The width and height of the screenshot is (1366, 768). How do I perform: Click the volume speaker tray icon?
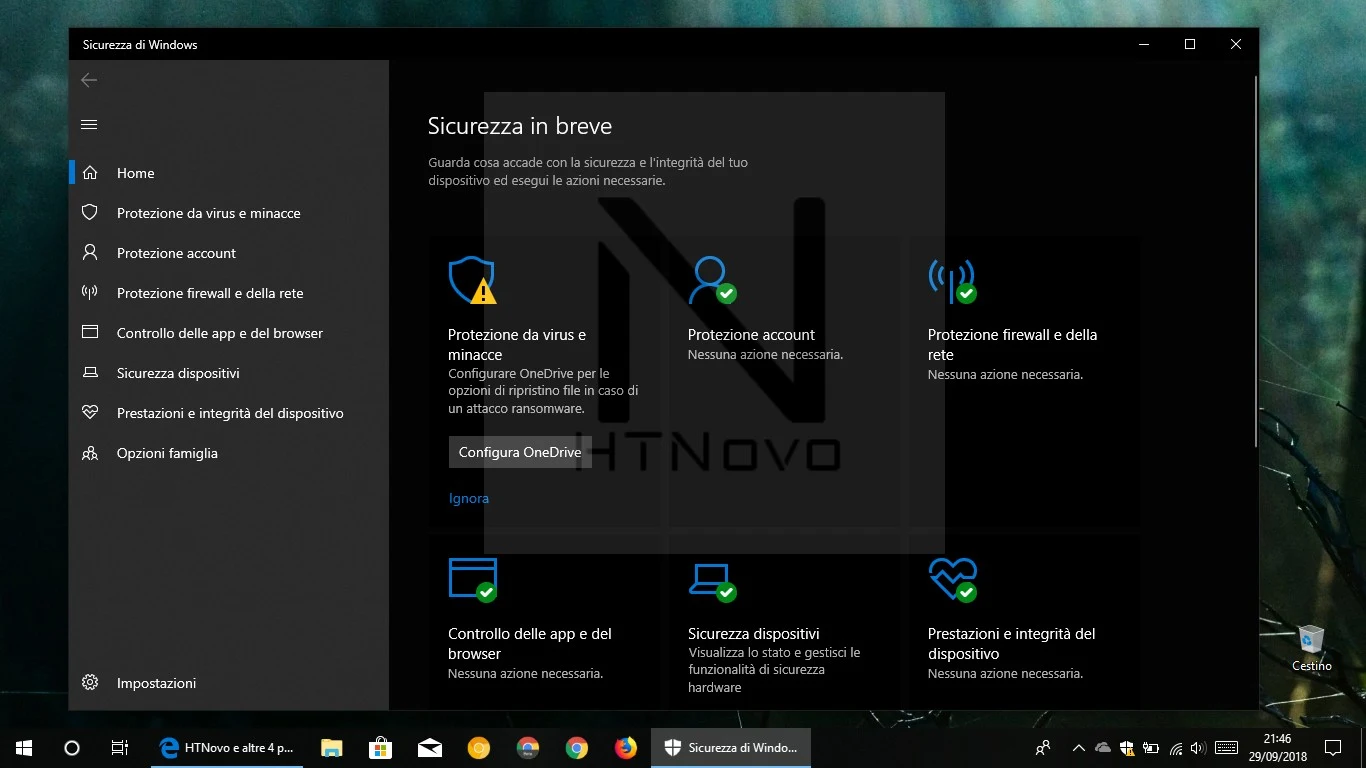(1198, 747)
